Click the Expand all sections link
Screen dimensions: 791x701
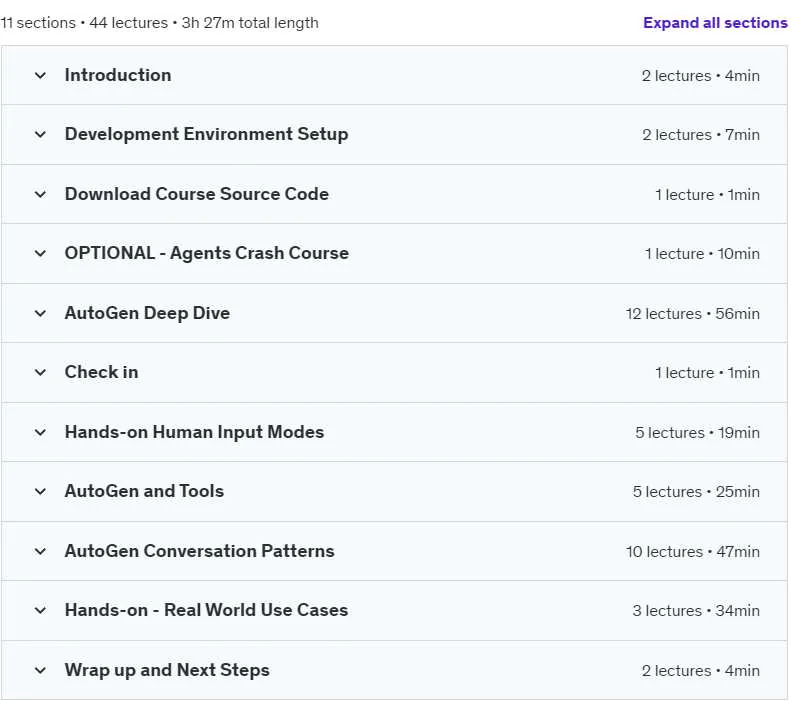click(x=715, y=23)
